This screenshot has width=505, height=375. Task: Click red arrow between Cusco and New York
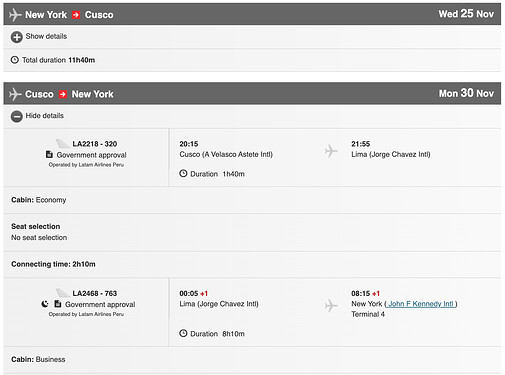(63, 94)
